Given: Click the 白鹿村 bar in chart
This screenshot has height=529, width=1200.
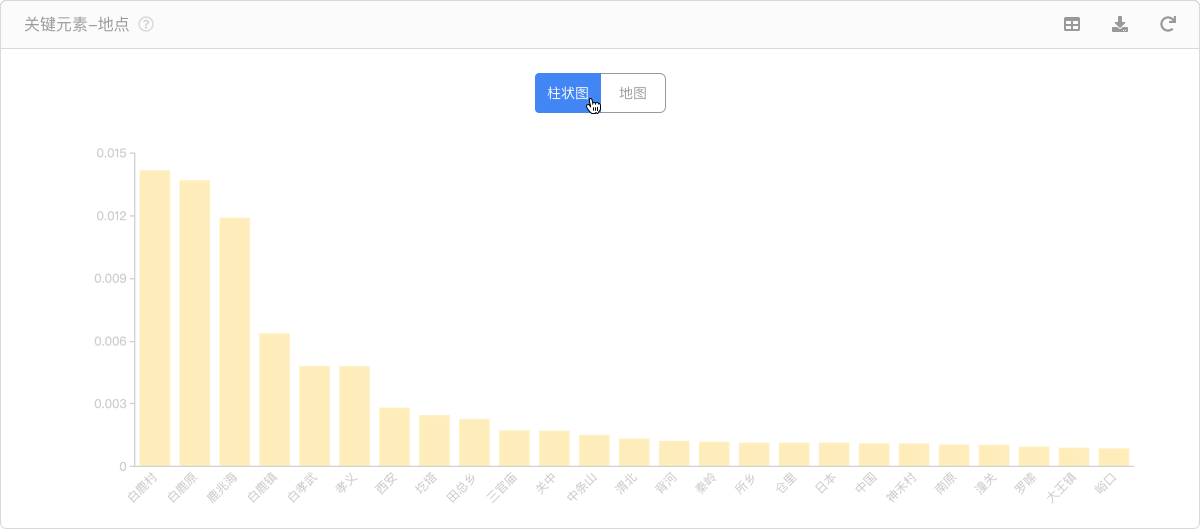Looking at the screenshot, I should click(x=154, y=318).
